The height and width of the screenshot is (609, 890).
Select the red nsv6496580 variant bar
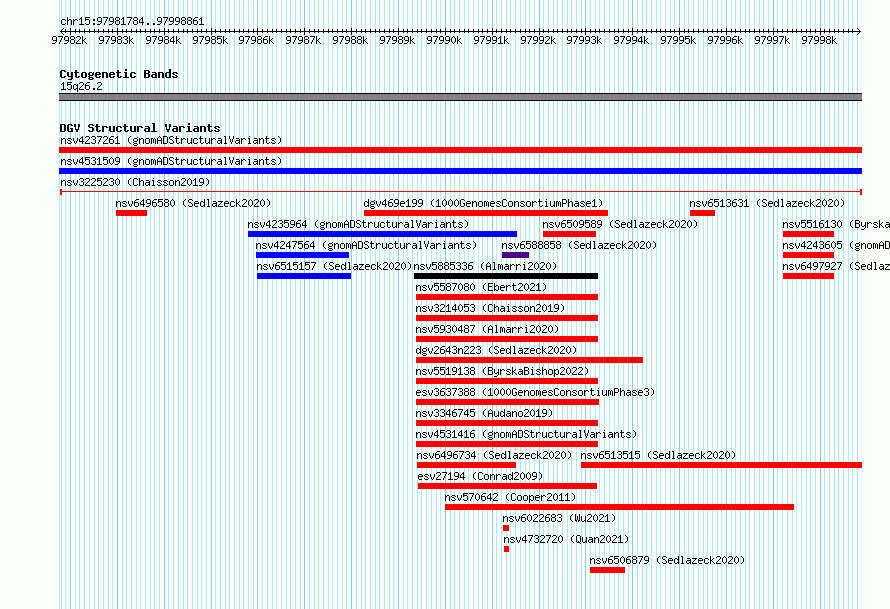click(x=132, y=213)
